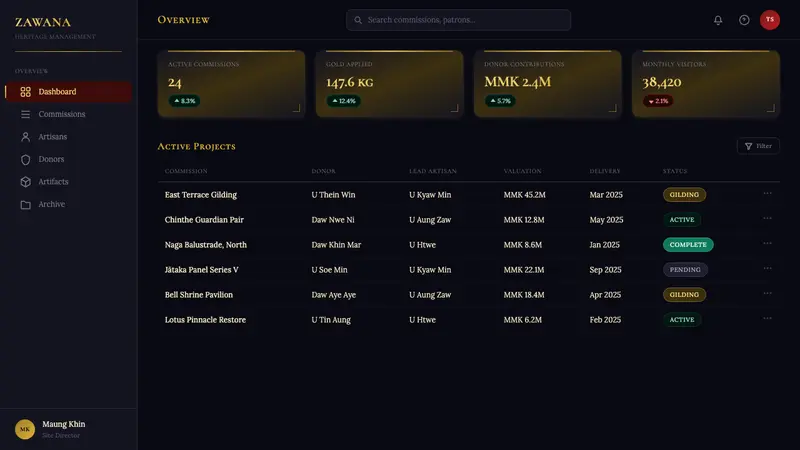Screen dimensions: 800x450
Task: Click Active status of Lotus Pinnacle Restore
Action: point(682,319)
